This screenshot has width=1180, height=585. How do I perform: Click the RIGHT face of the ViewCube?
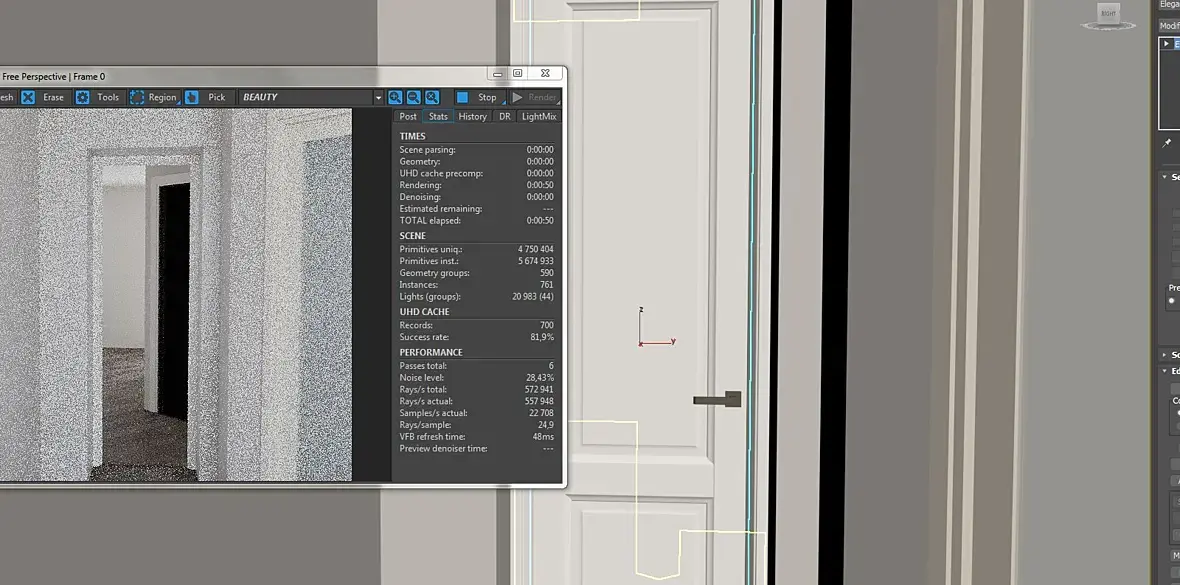click(x=1109, y=14)
